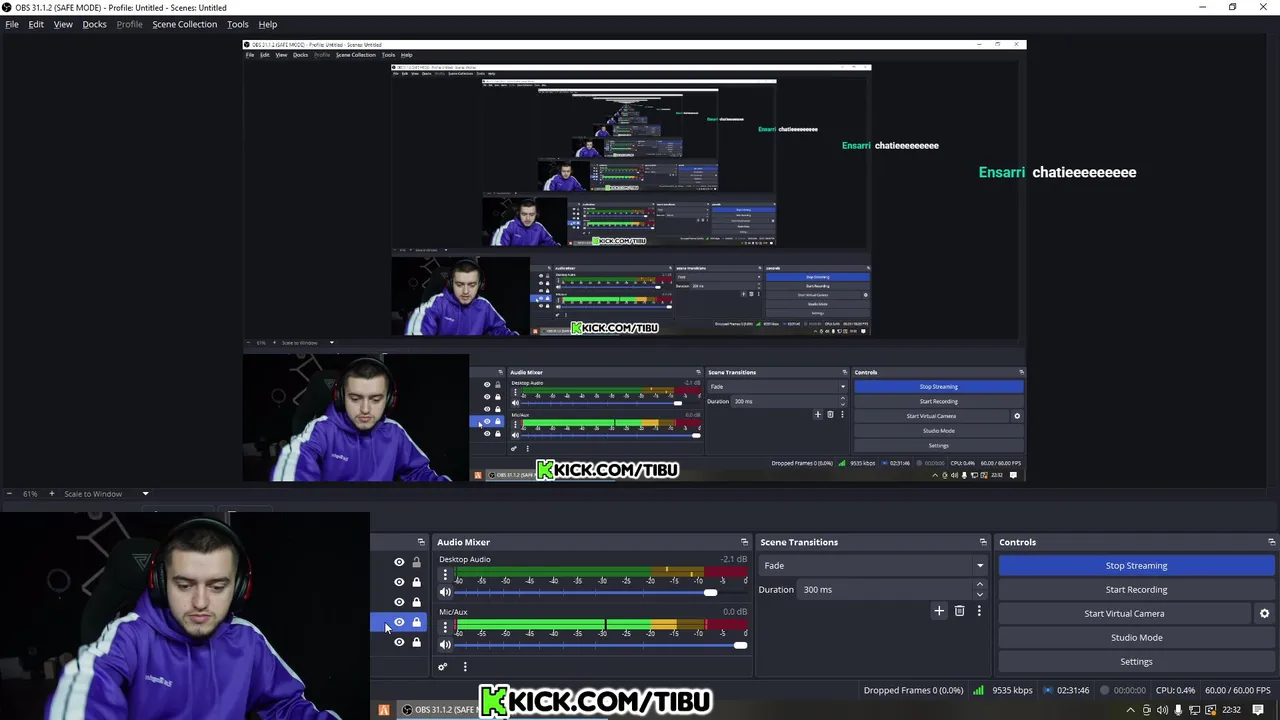The height and width of the screenshot is (720, 1280).
Task: Click Start Virtual Camera button
Action: (x=1124, y=614)
